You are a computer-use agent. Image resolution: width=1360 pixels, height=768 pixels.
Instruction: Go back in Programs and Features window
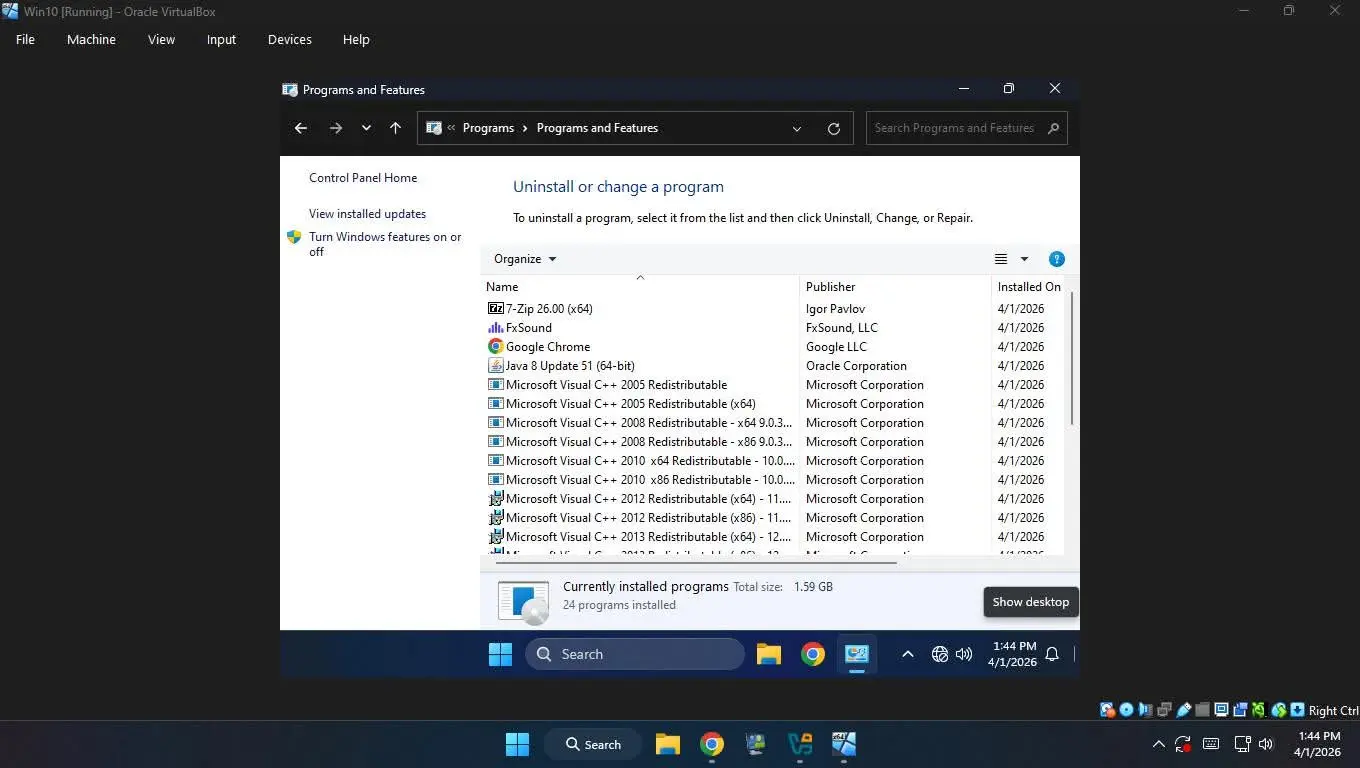point(300,128)
